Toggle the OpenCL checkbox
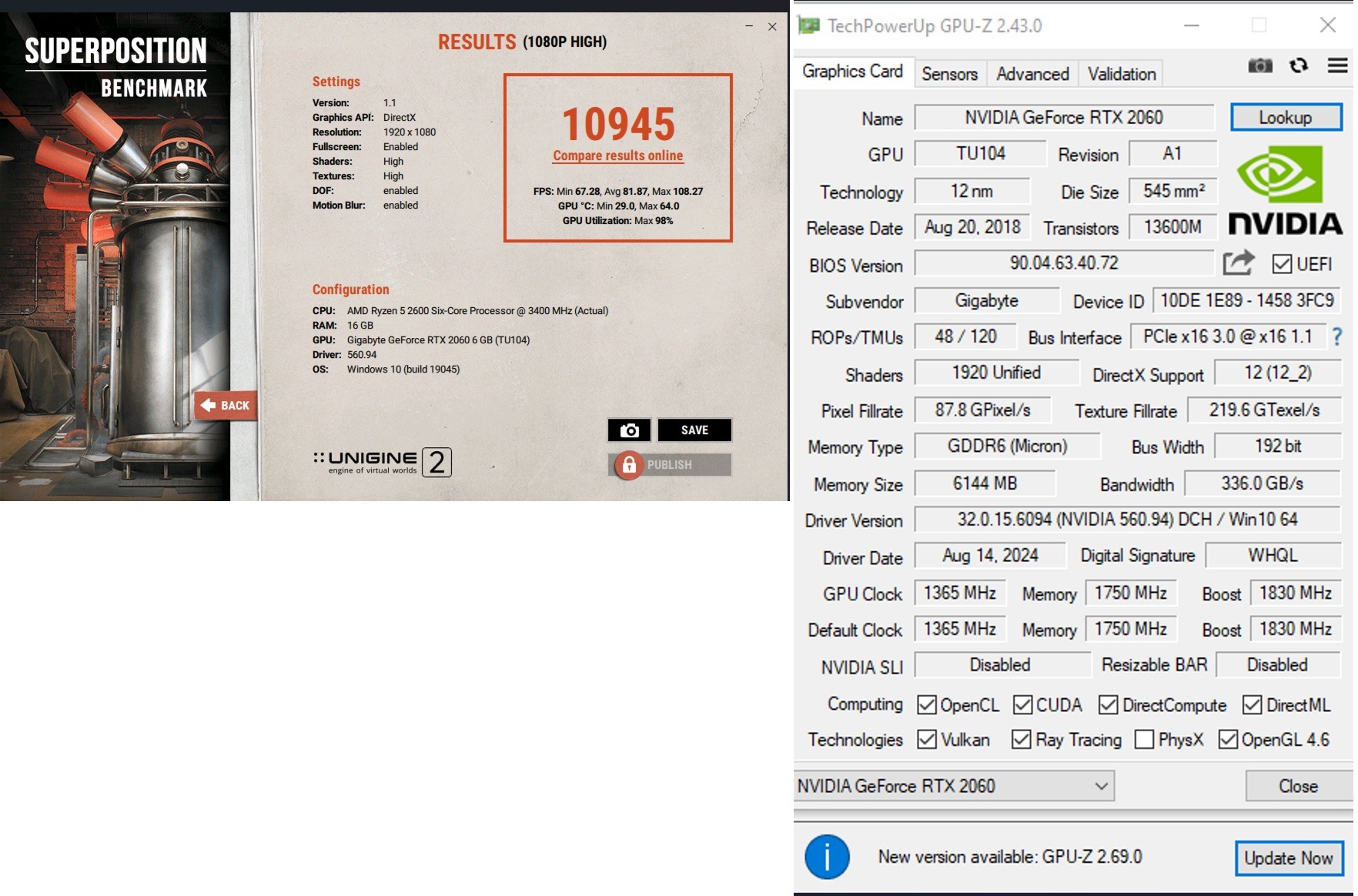This screenshot has width=1358, height=896. pos(927,705)
